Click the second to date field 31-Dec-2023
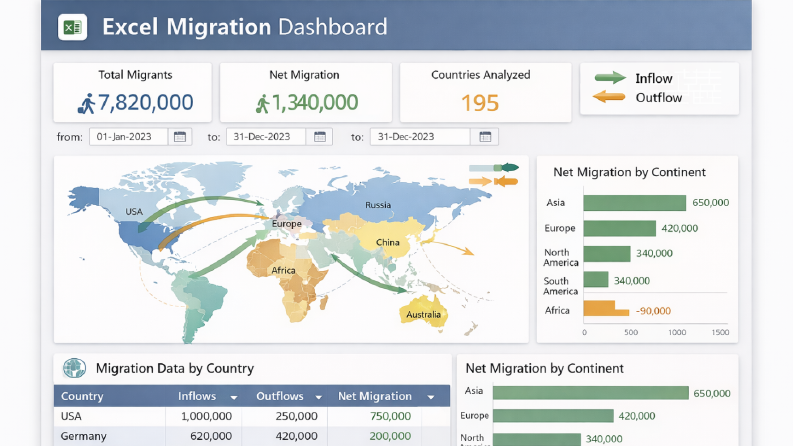 [x=420, y=137]
